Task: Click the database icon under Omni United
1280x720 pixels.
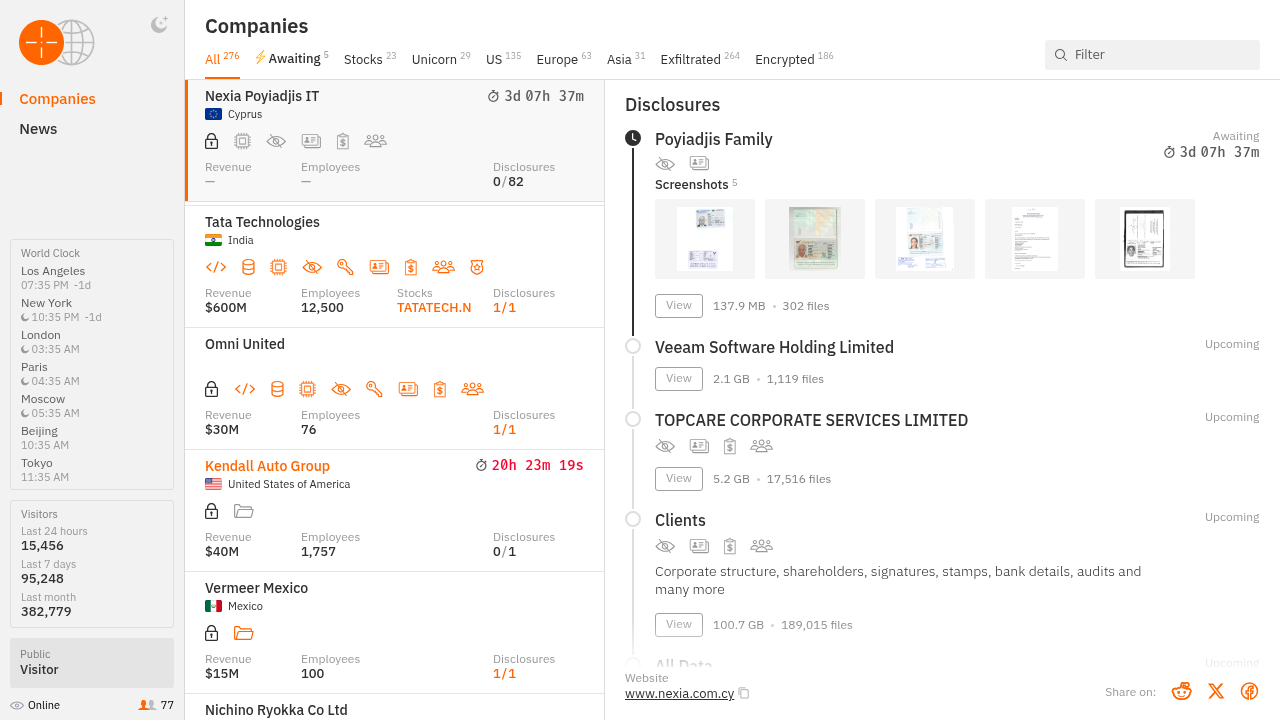Action: [277, 389]
